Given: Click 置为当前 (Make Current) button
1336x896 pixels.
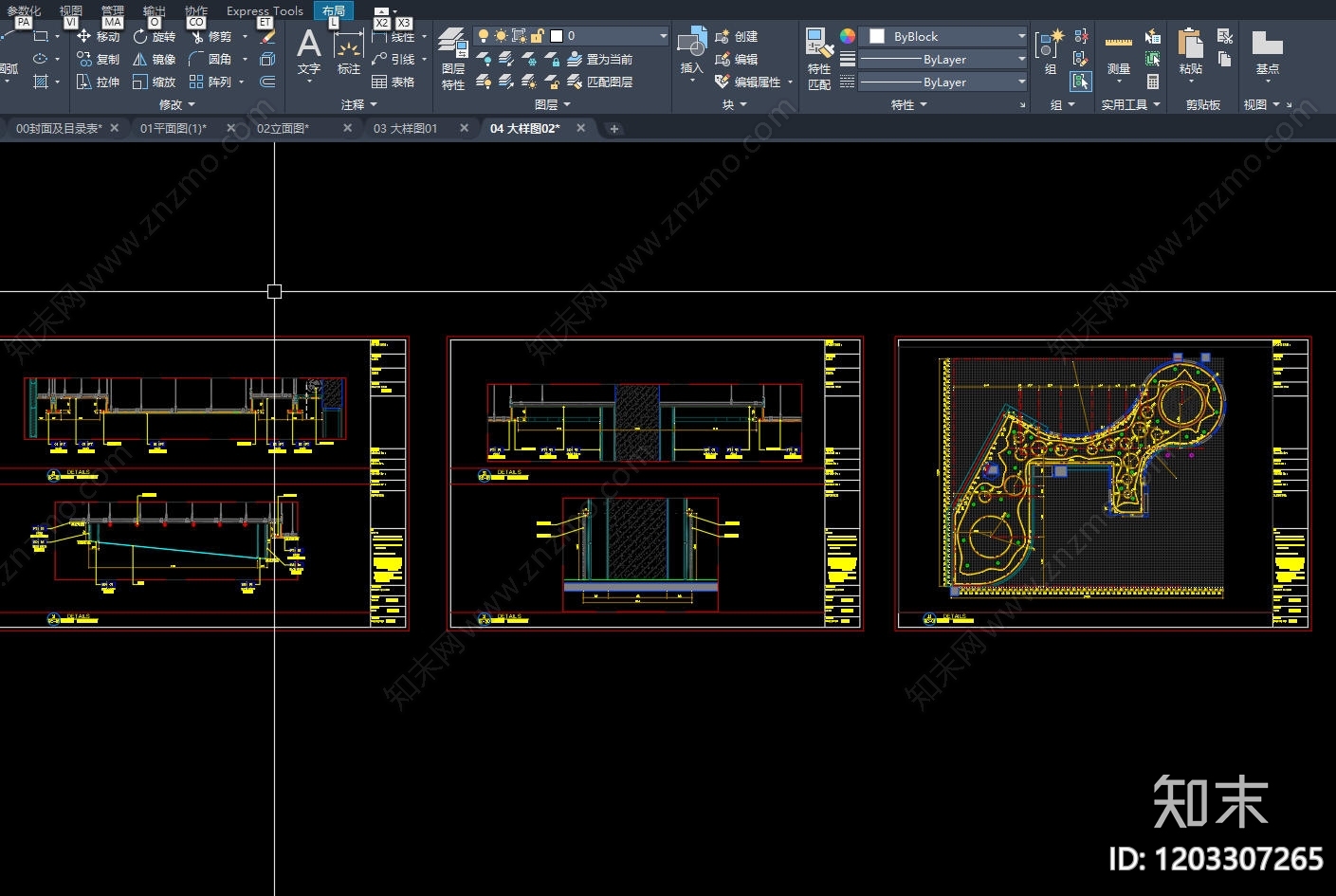Looking at the screenshot, I should tap(599, 59).
